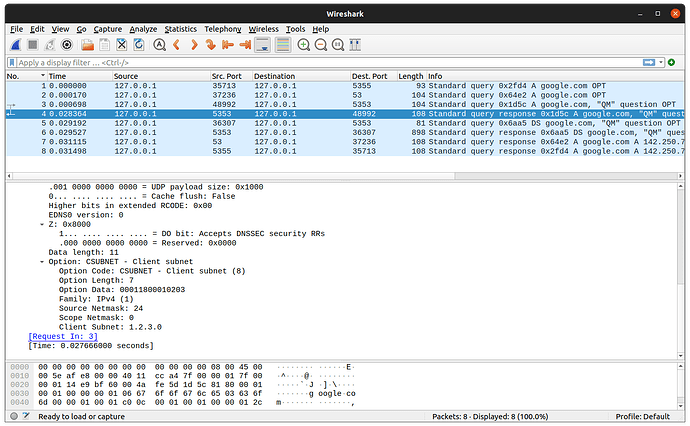Sort by the Length column header
The width and height of the screenshot is (690, 426).
(411, 76)
